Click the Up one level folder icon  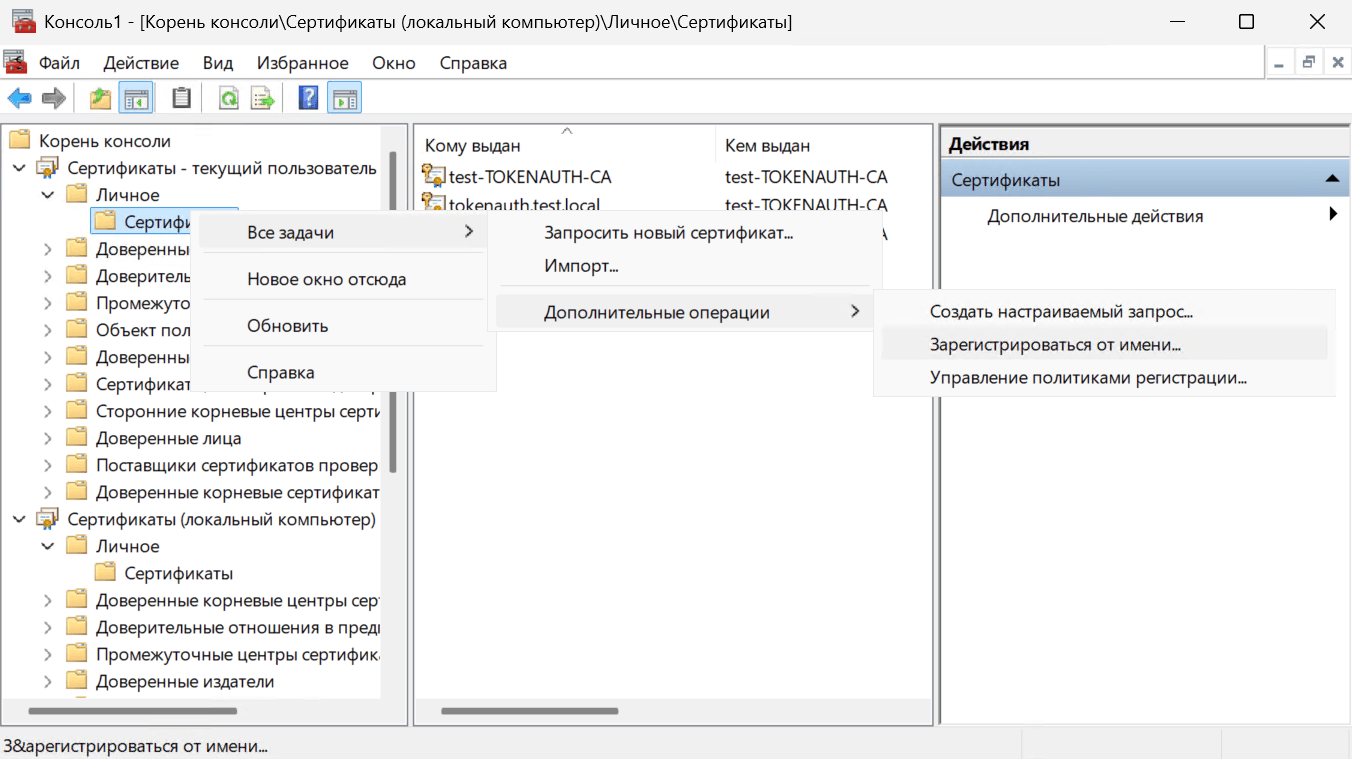pyautogui.click(x=100, y=98)
